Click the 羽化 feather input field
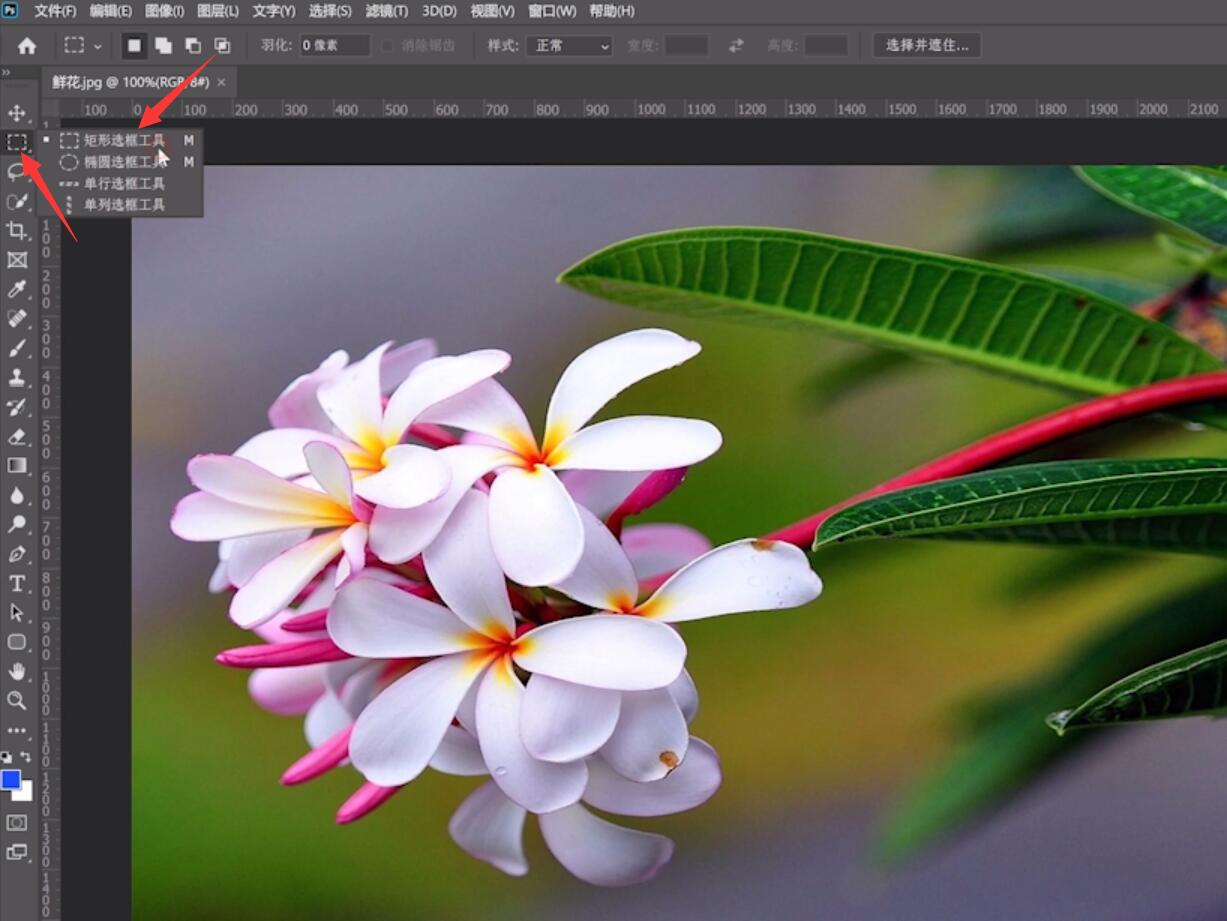Screen dimensions: 1227x921 [335, 46]
